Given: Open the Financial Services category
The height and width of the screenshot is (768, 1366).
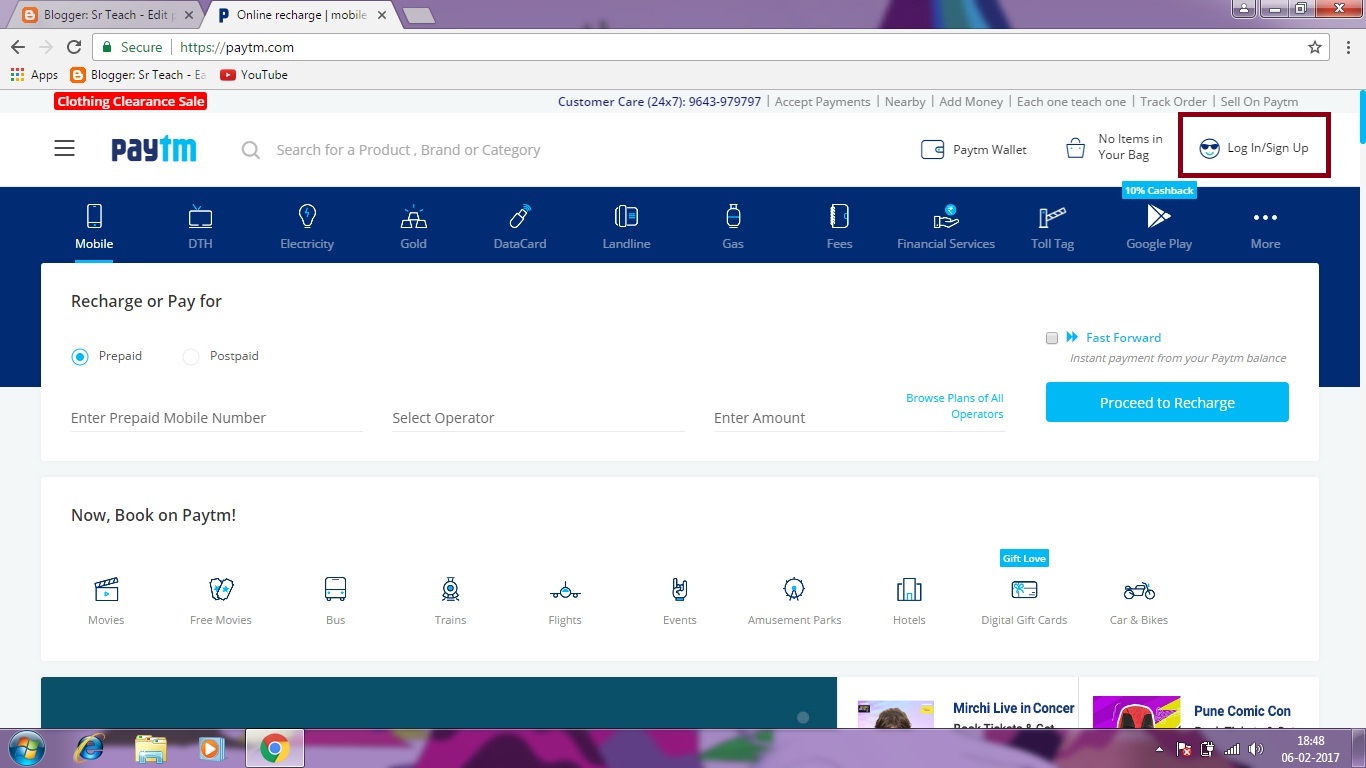Looking at the screenshot, I should 945,225.
